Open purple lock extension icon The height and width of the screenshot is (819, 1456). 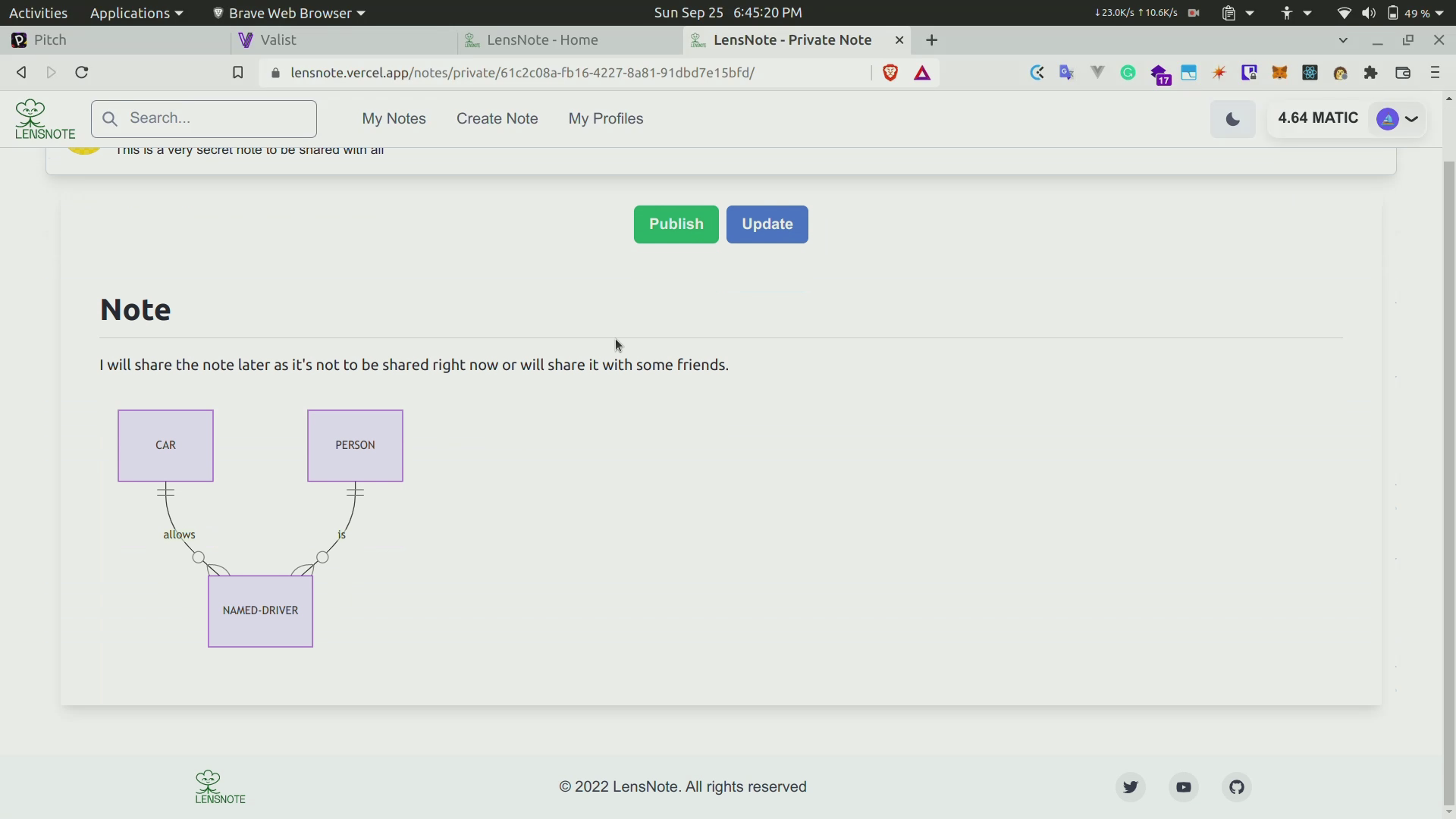[x=1249, y=73]
